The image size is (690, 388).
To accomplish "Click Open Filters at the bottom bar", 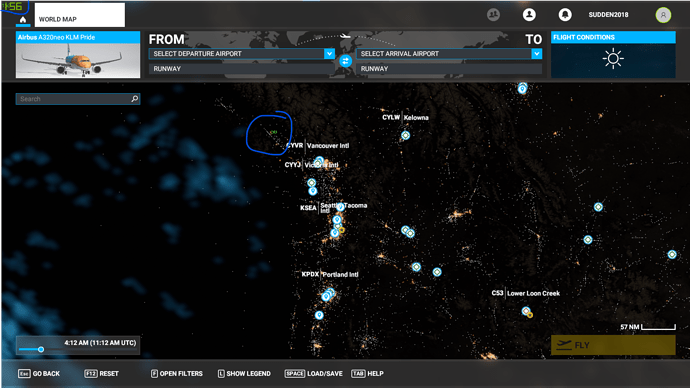I will (x=177, y=373).
